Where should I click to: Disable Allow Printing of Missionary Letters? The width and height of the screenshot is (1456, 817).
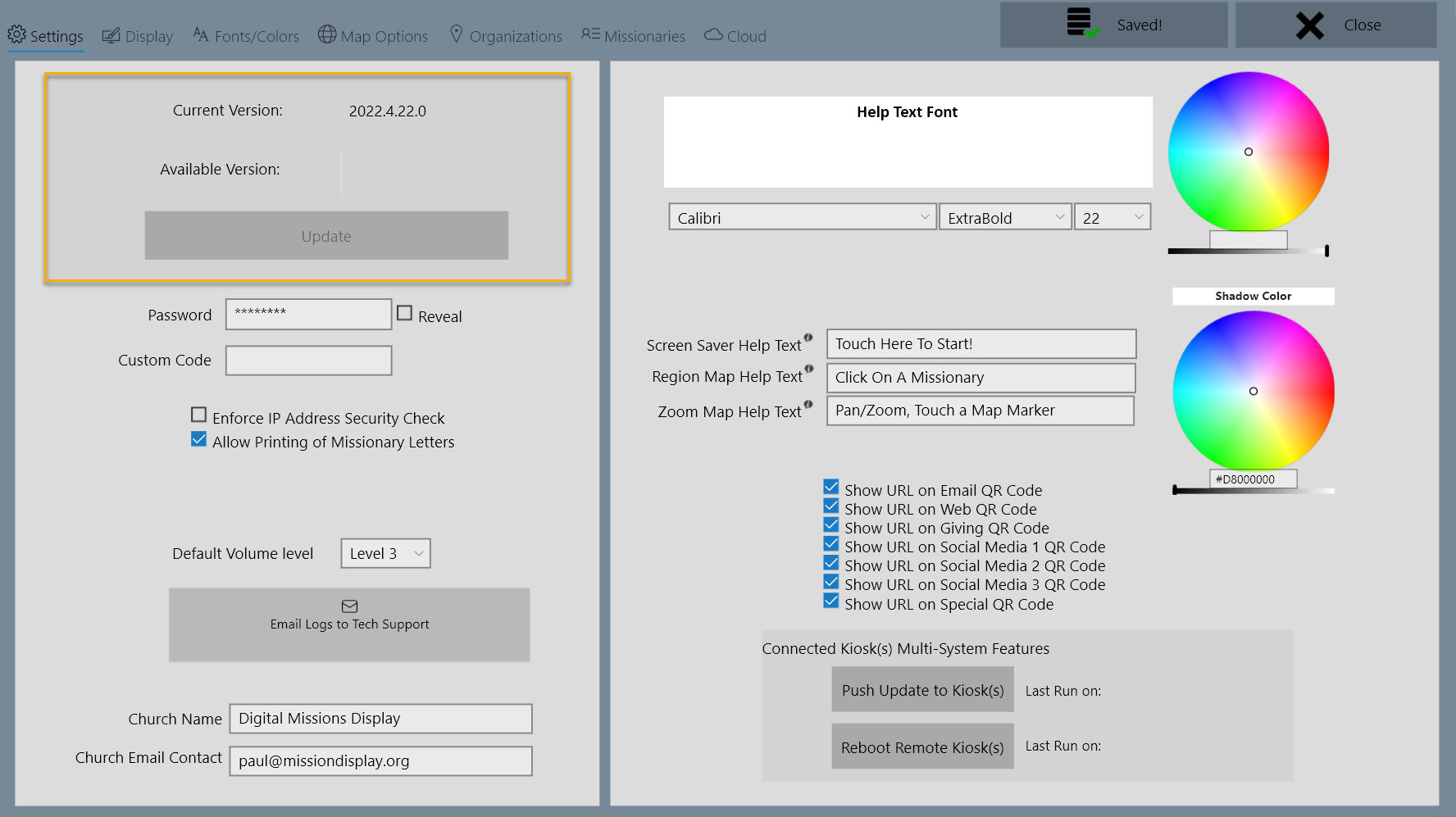click(198, 439)
